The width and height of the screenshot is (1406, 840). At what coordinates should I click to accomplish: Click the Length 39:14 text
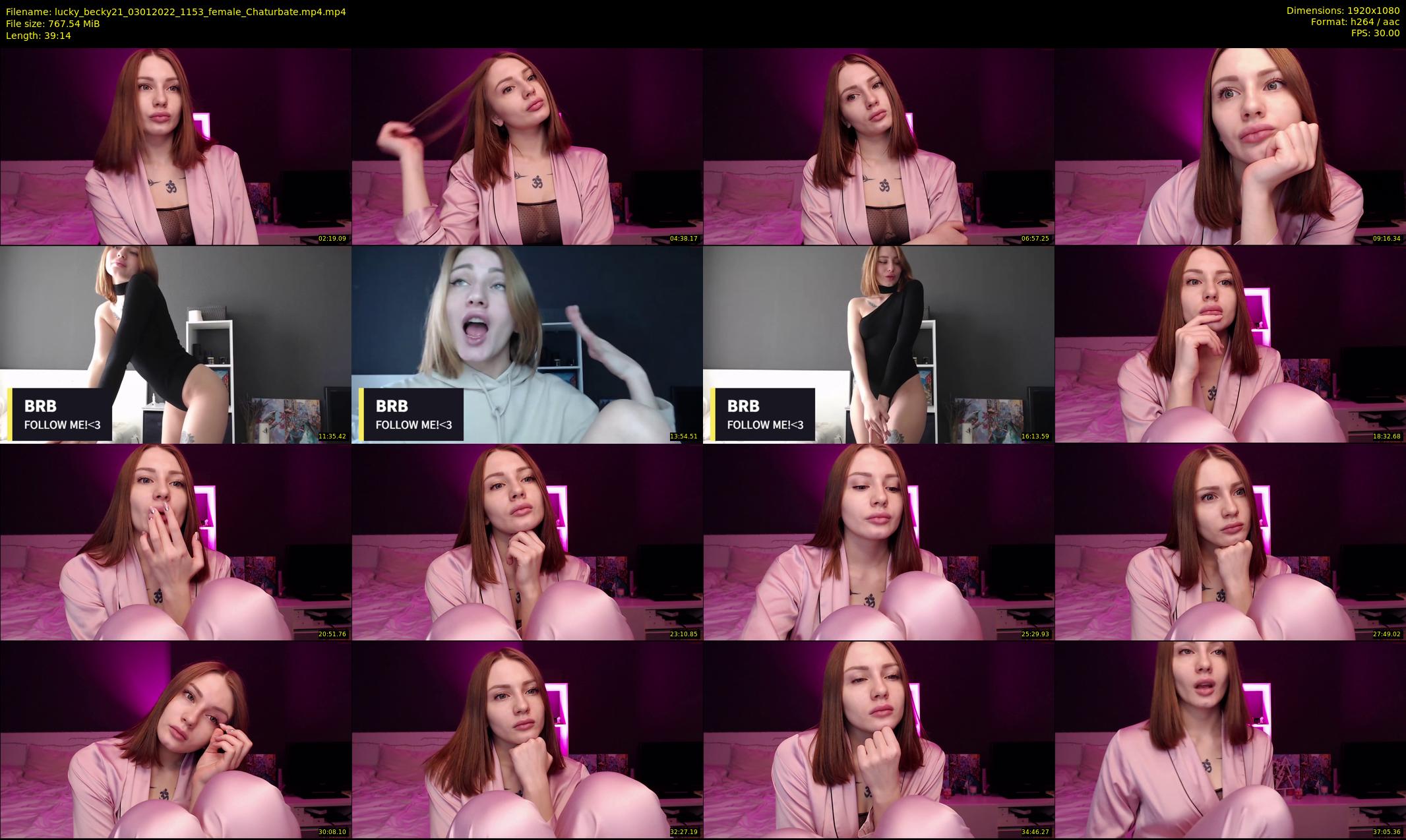(38, 36)
